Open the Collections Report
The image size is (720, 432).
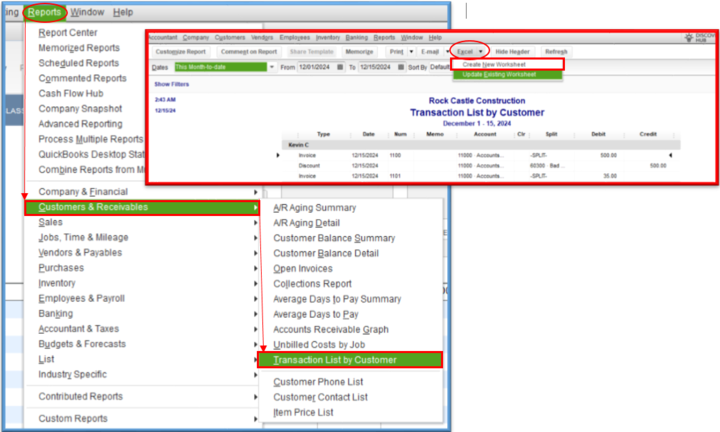click(312, 284)
